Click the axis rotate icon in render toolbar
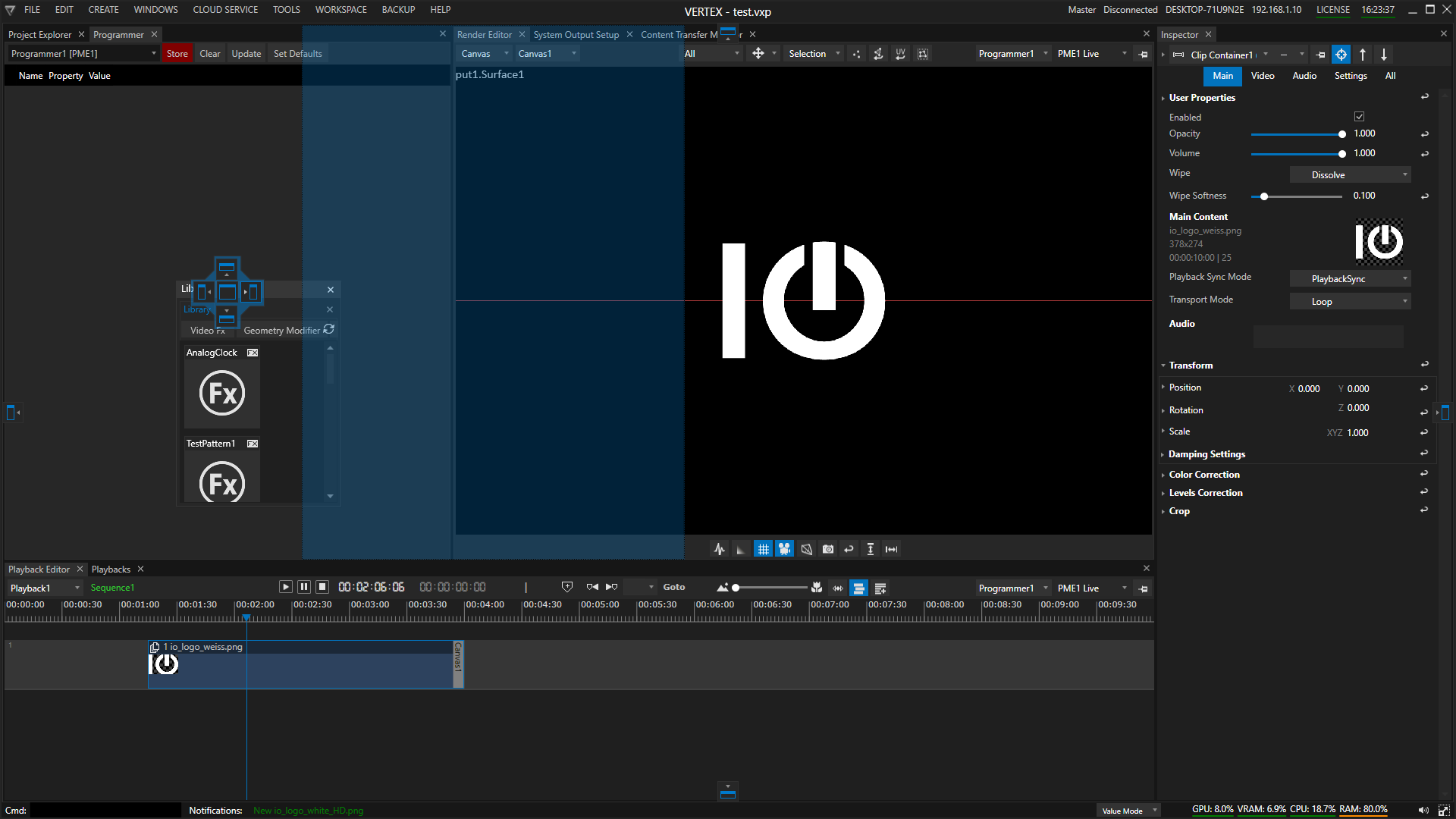This screenshot has width=1456, height=819. click(879, 54)
